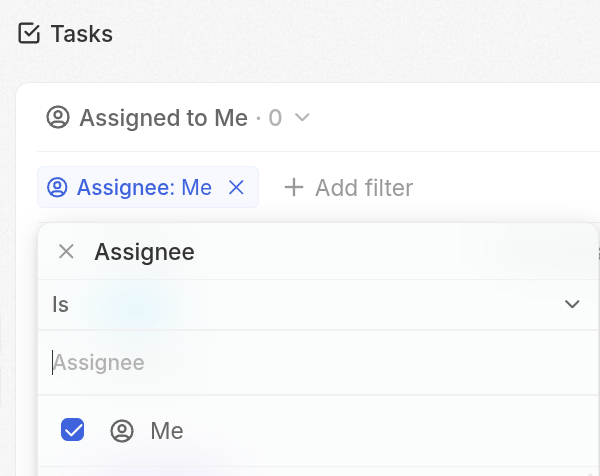This screenshot has width=600, height=476.
Task: Click the Assignee panel header title
Action: tap(144, 252)
